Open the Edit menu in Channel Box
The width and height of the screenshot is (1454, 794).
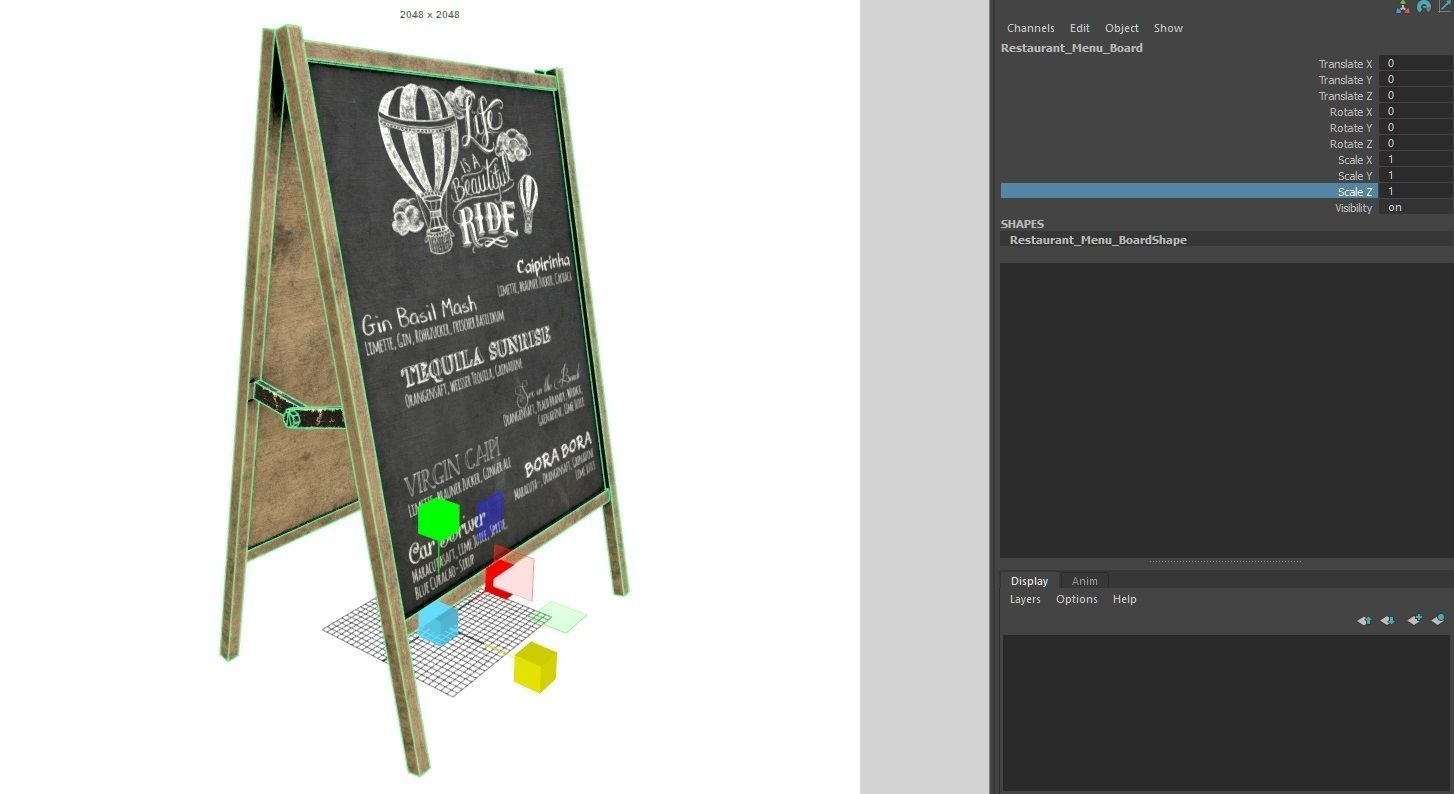click(1079, 28)
